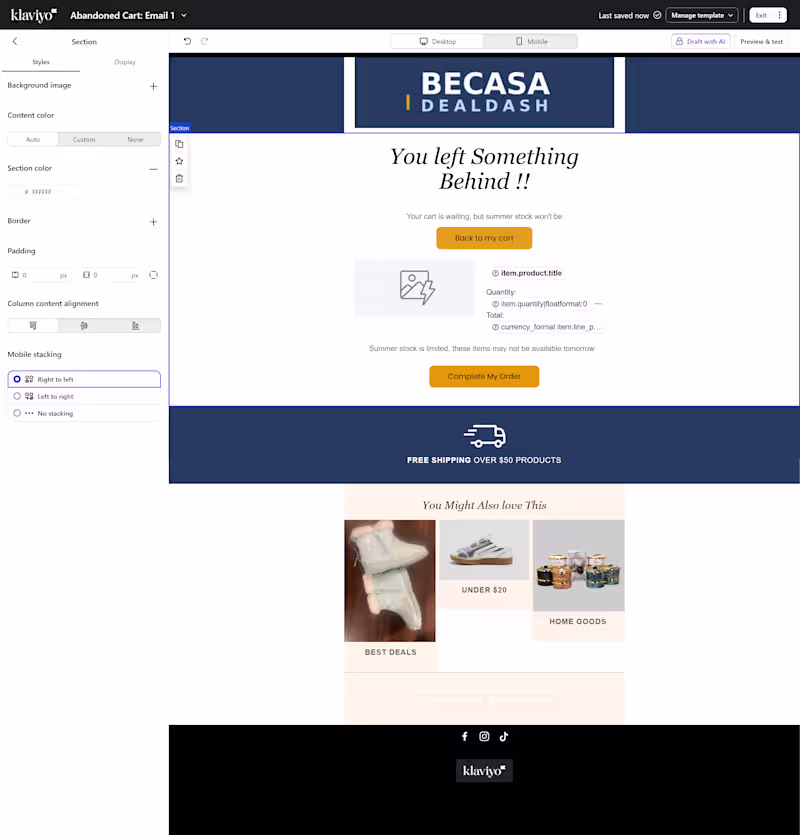Viewport: 800px width, 835px height.
Task: Select the product image placeholder
Action: (x=415, y=288)
